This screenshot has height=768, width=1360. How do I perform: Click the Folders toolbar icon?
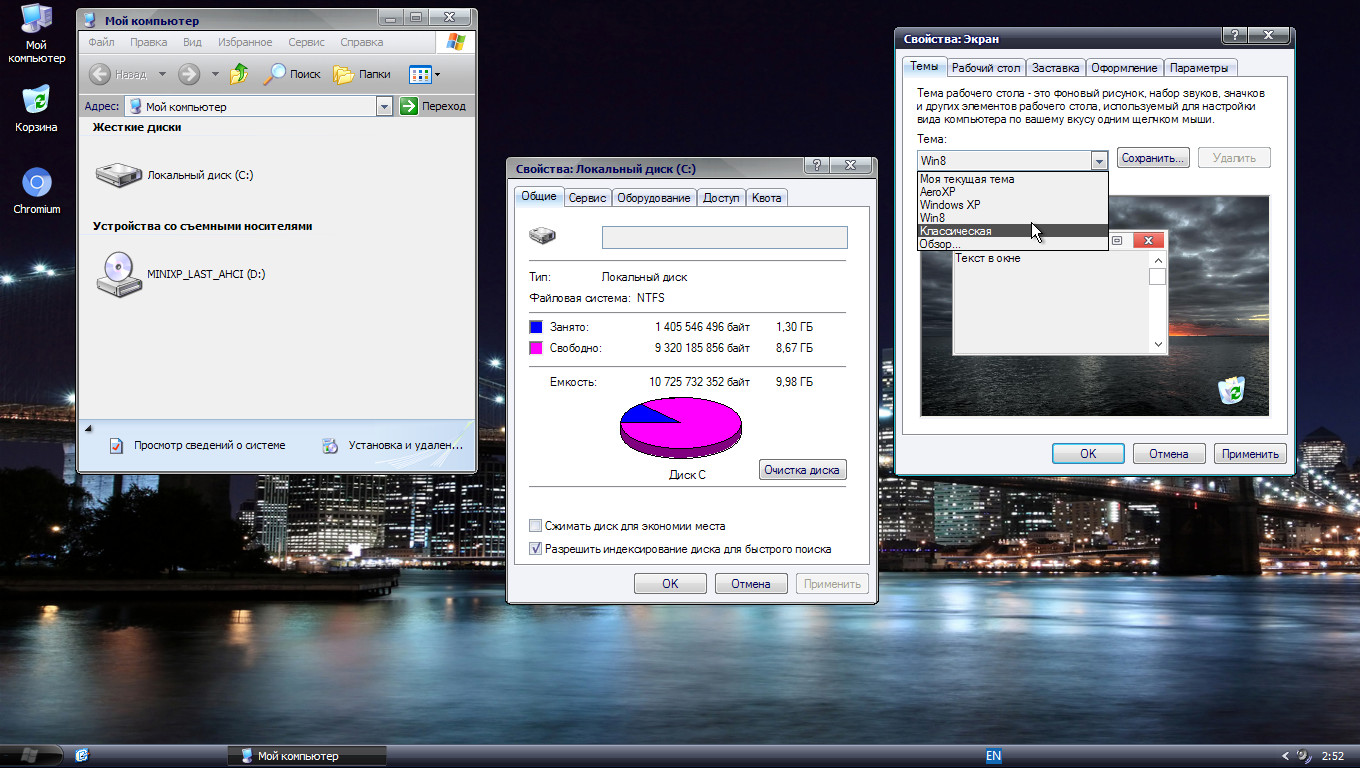361,74
